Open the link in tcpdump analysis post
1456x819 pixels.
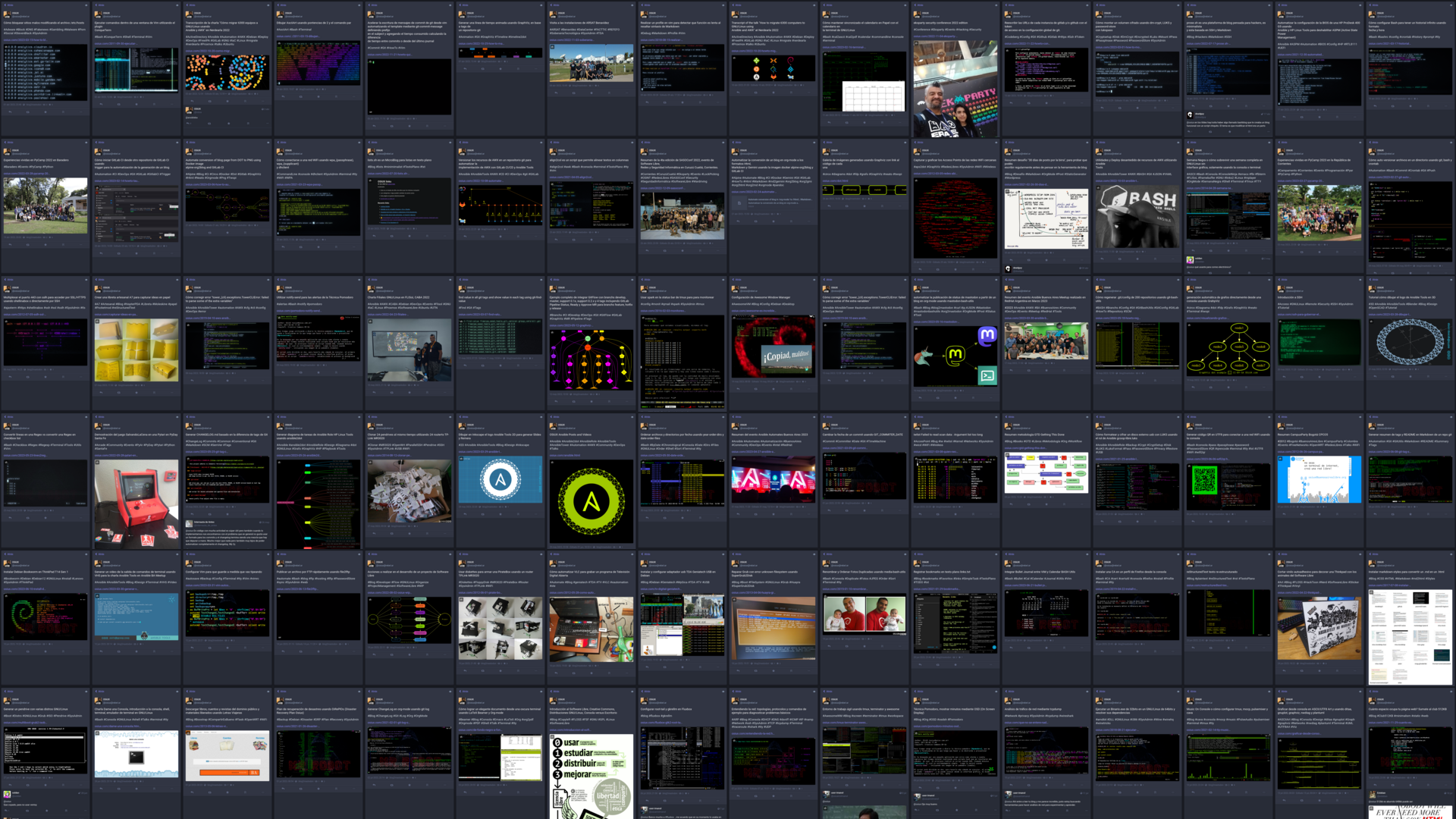(x=1026, y=722)
